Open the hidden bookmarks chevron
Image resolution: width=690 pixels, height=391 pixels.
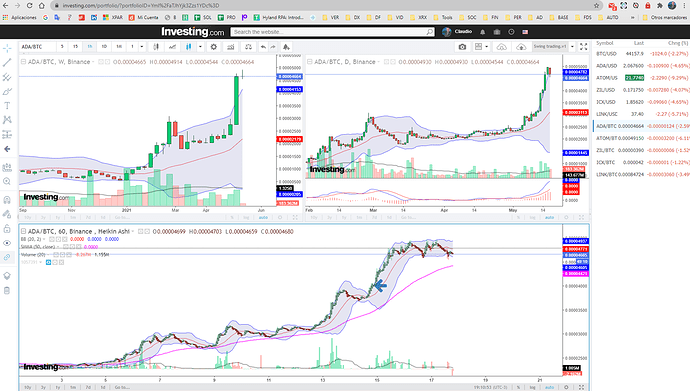[633, 18]
